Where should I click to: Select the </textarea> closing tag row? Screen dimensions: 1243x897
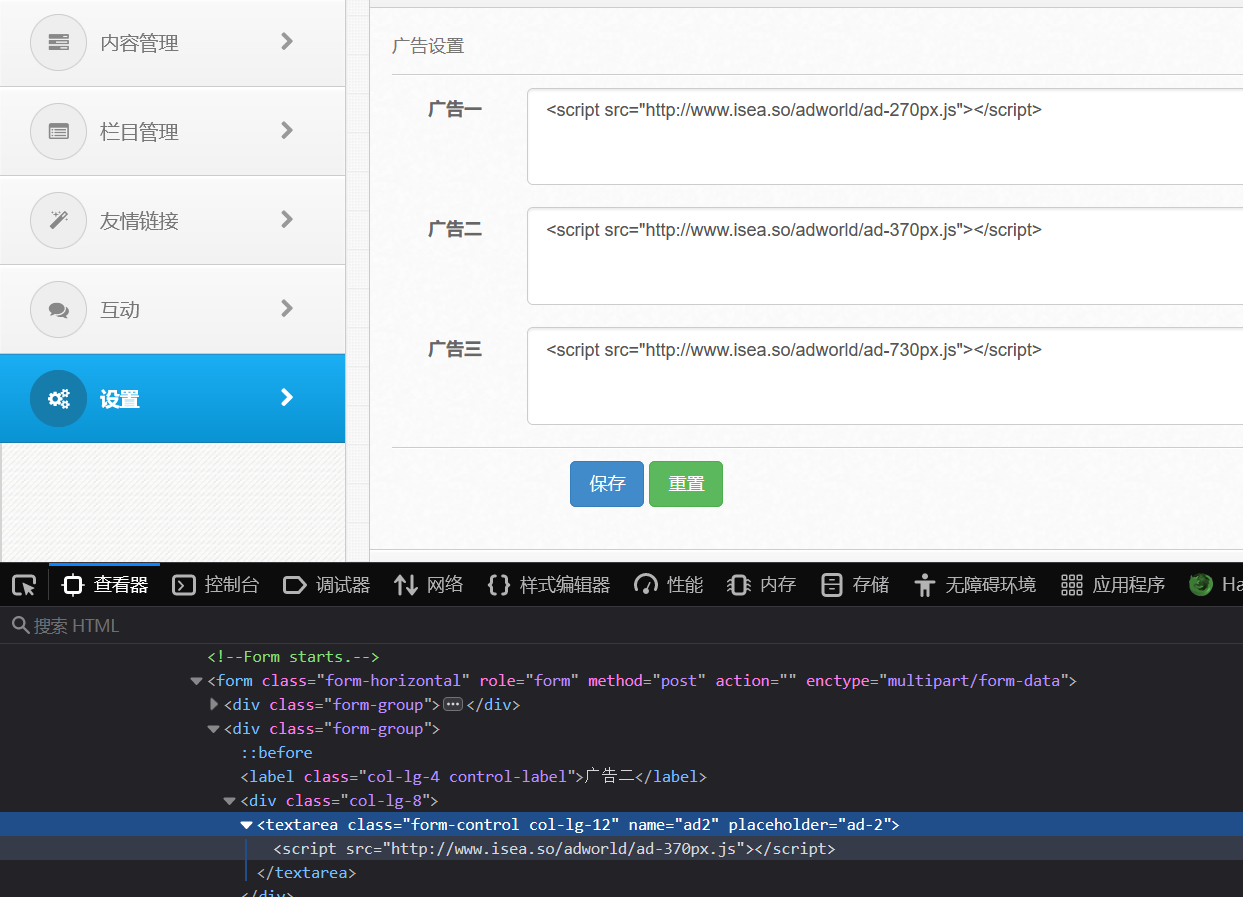click(306, 873)
